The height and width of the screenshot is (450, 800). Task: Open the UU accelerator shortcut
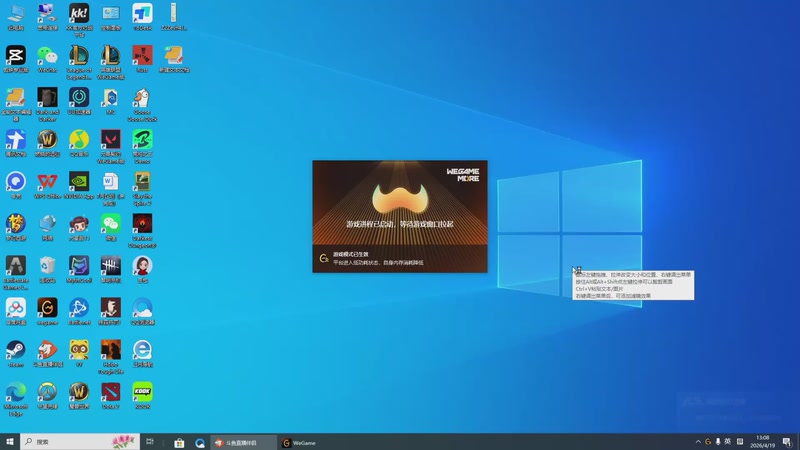(79, 101)
